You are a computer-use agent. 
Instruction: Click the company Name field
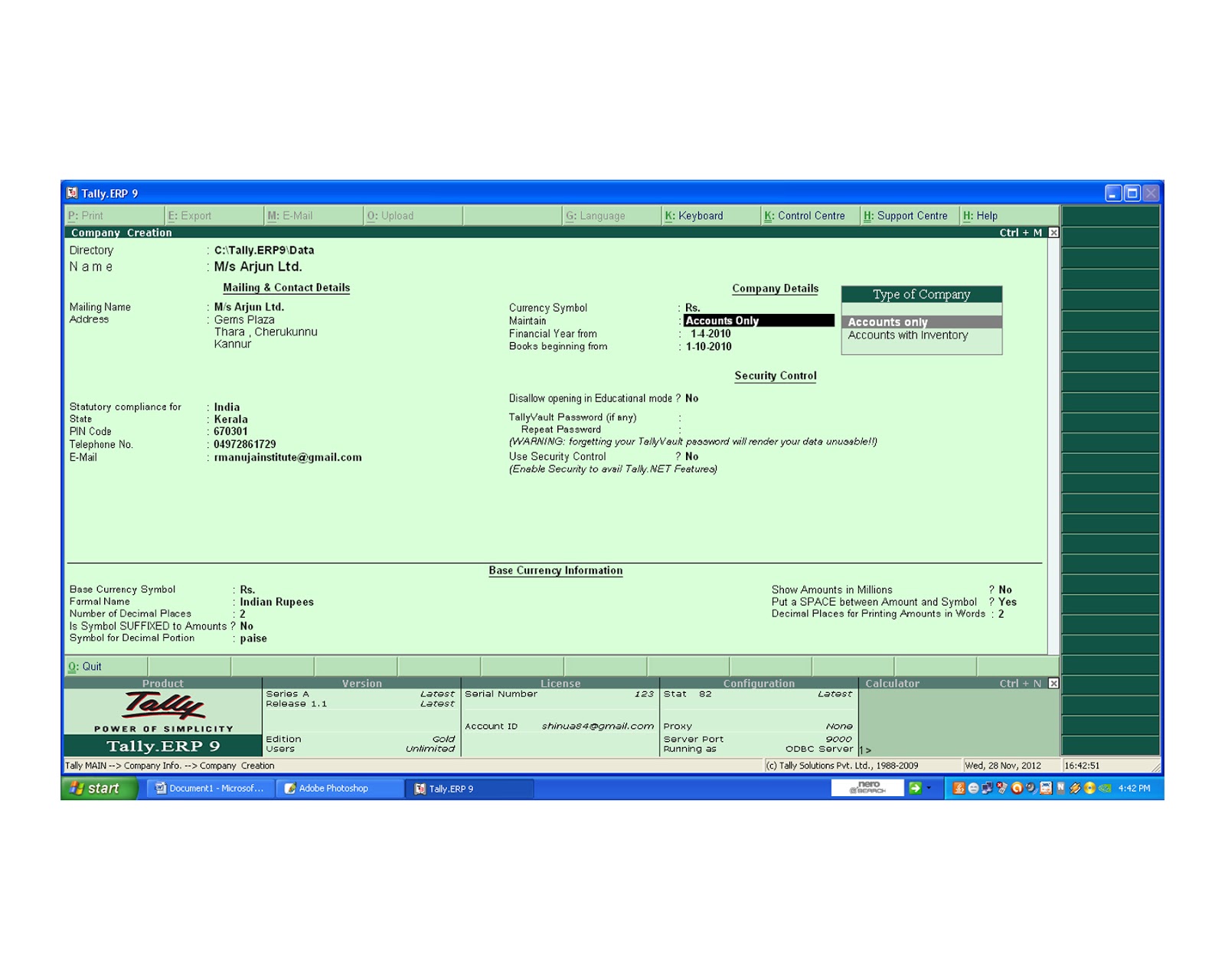(258, 266)
